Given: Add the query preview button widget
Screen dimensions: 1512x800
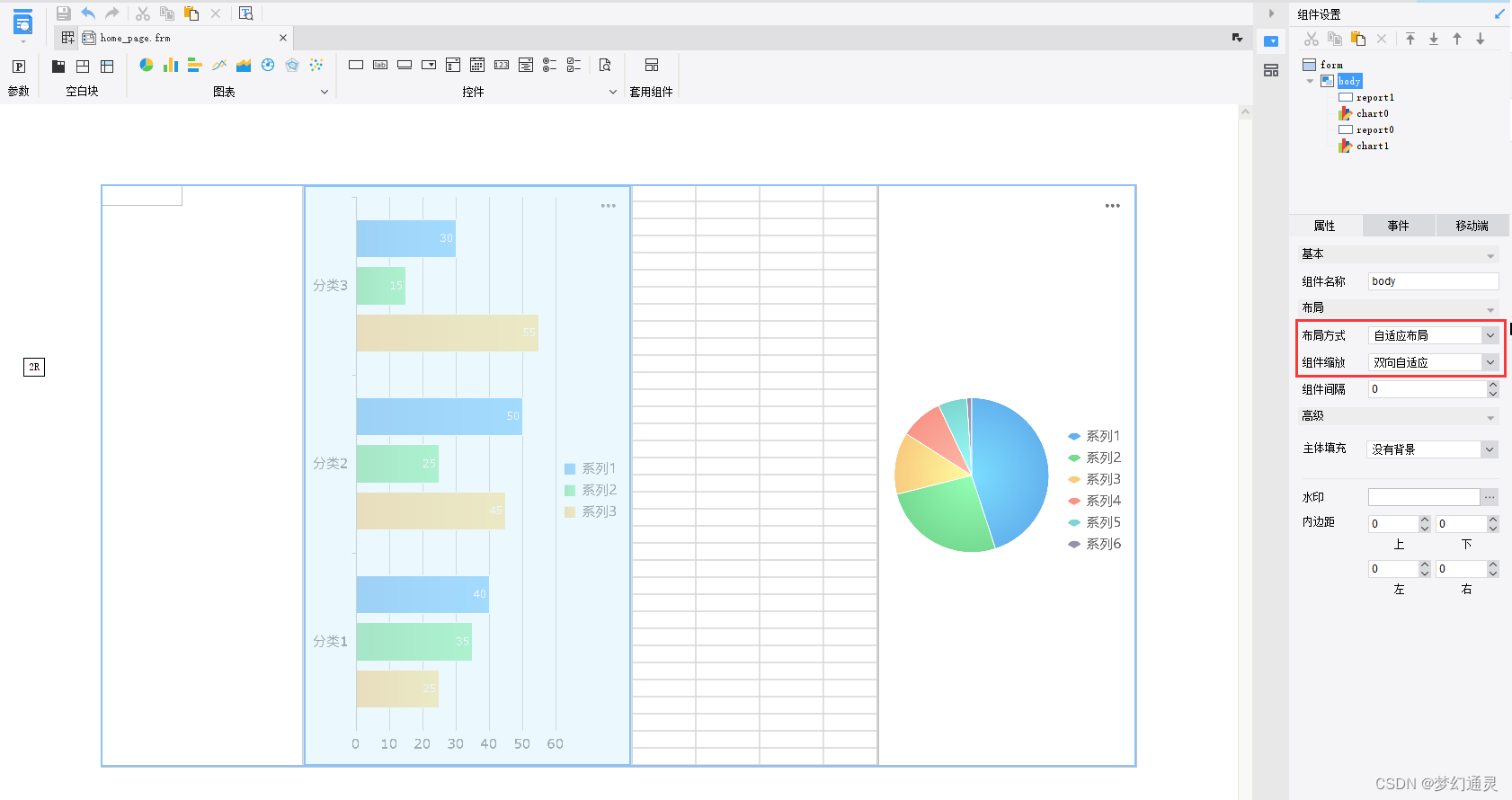Looking at the screenshot, I should pyautogui.click(x=605, y=65).
